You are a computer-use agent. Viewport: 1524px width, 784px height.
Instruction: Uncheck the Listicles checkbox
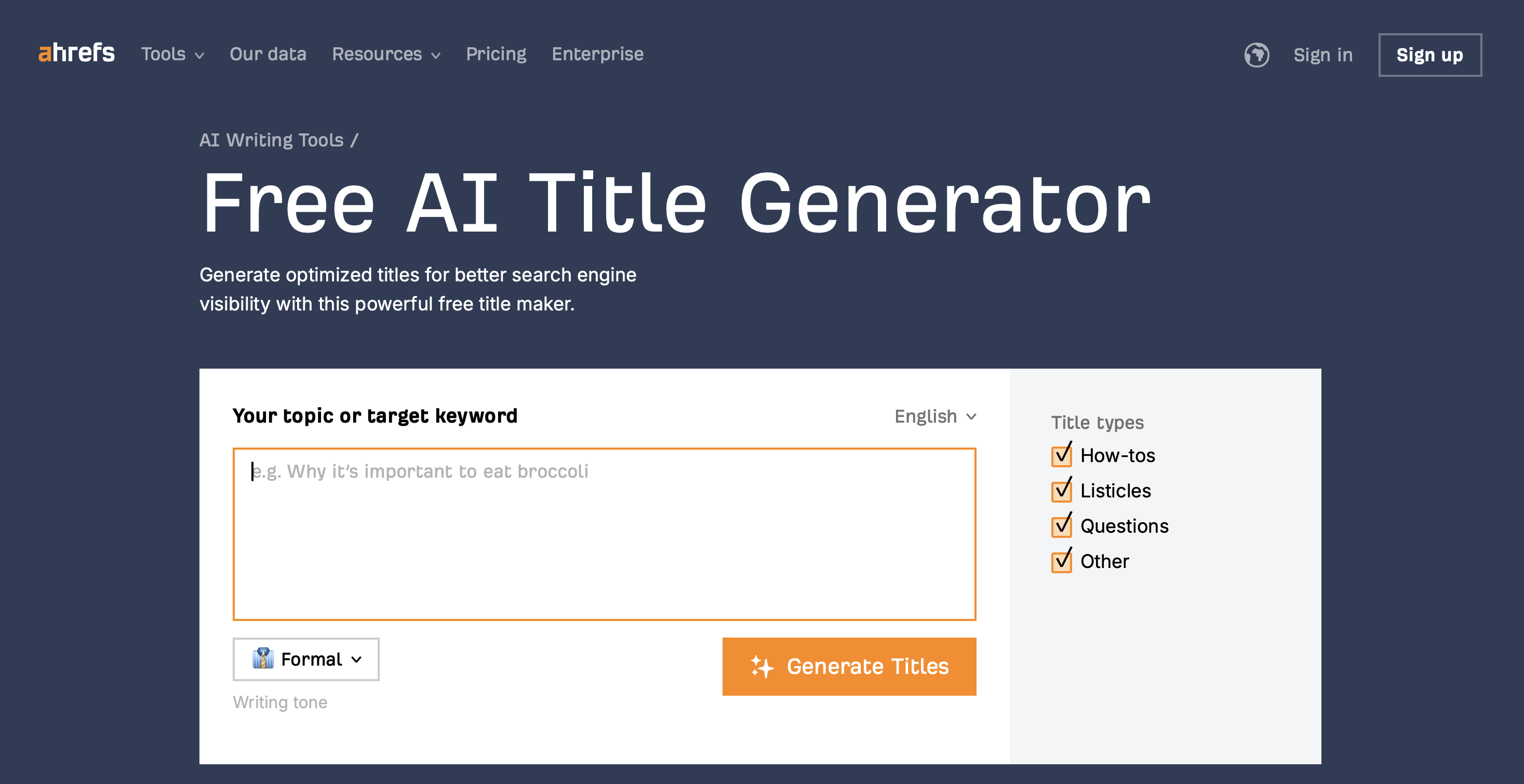click(x=1061, y=491)
